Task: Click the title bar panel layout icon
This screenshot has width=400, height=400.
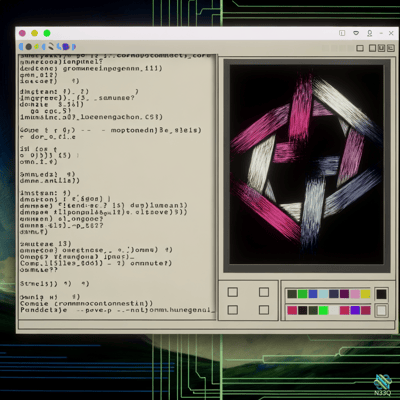Action: click(x=342, y=33)
